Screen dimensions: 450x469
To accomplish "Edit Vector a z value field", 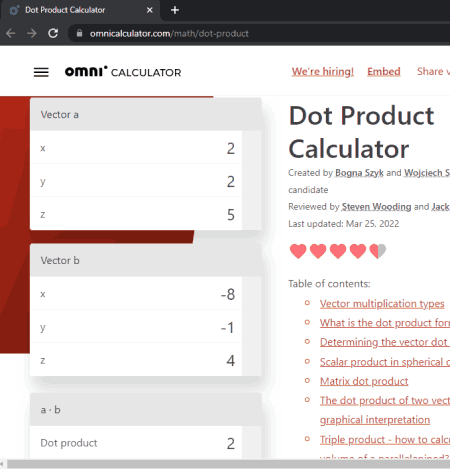I will point(136,214).
